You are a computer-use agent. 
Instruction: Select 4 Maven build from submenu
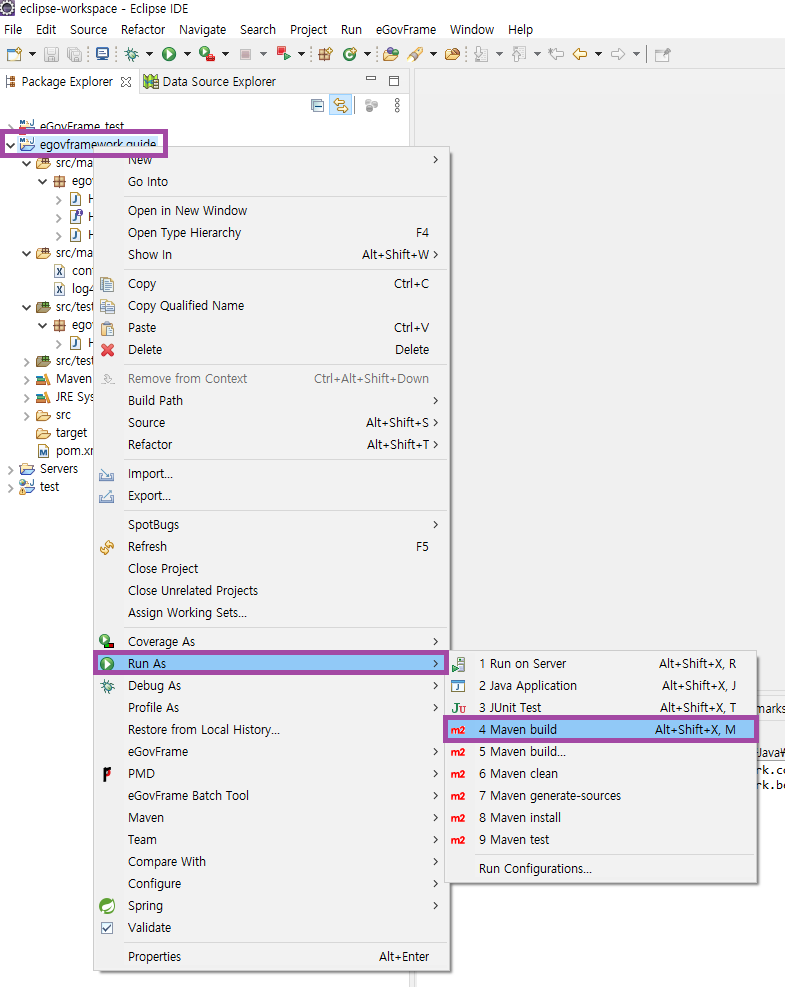pyautogui.click(x=601, y=730)
